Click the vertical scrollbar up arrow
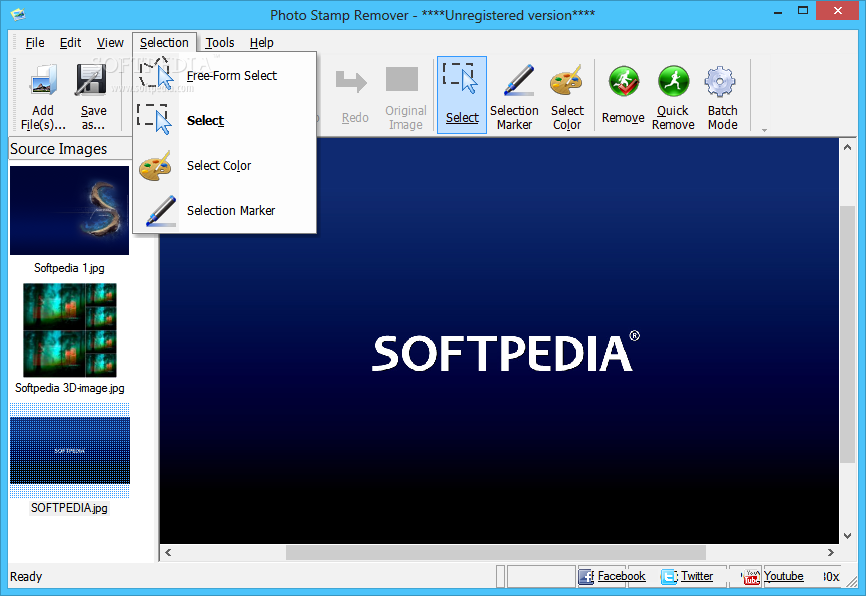The image size is (866, 596). tap(847, 147)
